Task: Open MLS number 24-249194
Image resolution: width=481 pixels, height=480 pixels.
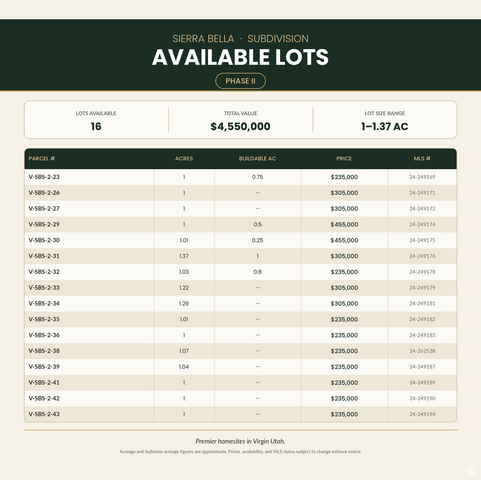Action: tap(422, 414)
